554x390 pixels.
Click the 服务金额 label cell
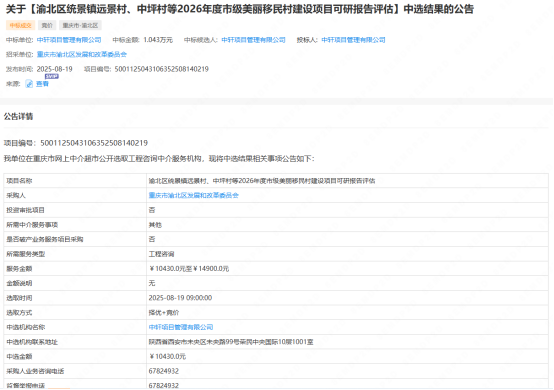[x=75, y=269]
